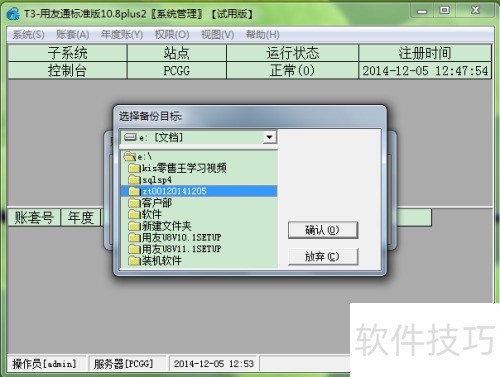500x377 pixels.
Task: Click the 正常(0) status cell
Action: point(292,70)
